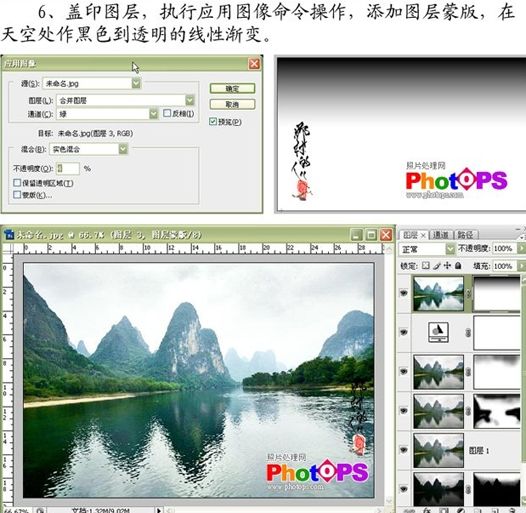Image resolution: width=526 pixels, height=513 pixels.
Task: Toggle lock image pixels brush icon
Action: pos(436,266)
